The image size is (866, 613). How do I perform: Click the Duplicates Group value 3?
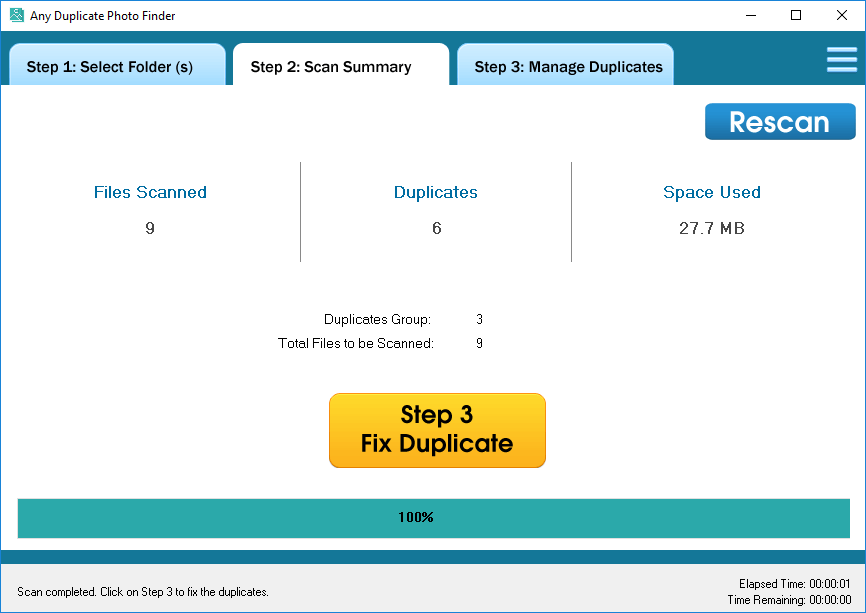[479, 319]
